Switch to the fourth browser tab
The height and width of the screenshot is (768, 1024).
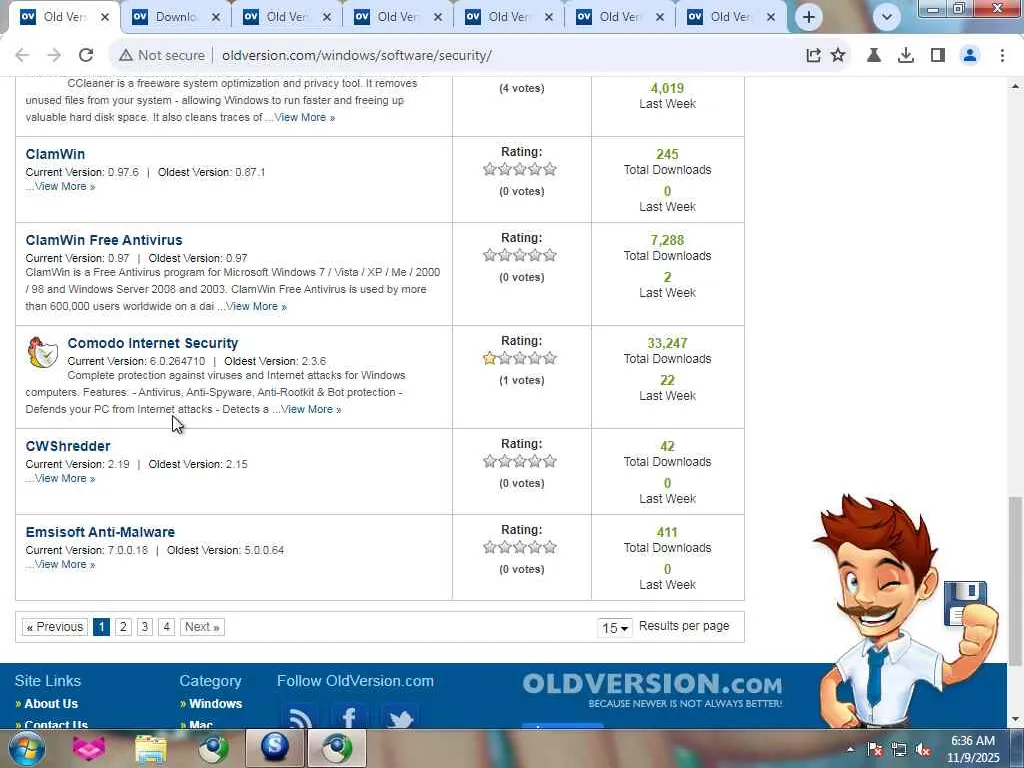398,17
